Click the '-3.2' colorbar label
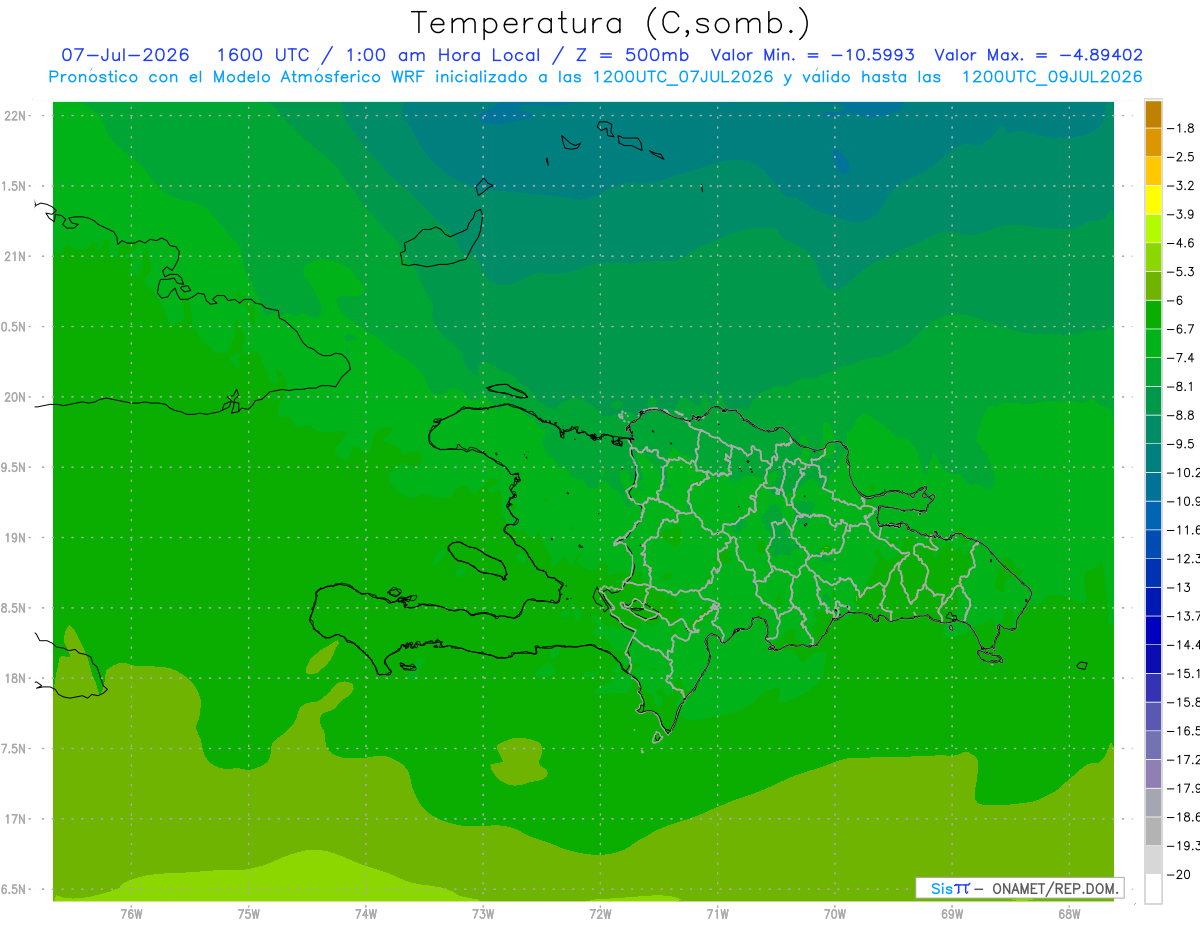The image size is (1200, 927). coord(1183,186)
